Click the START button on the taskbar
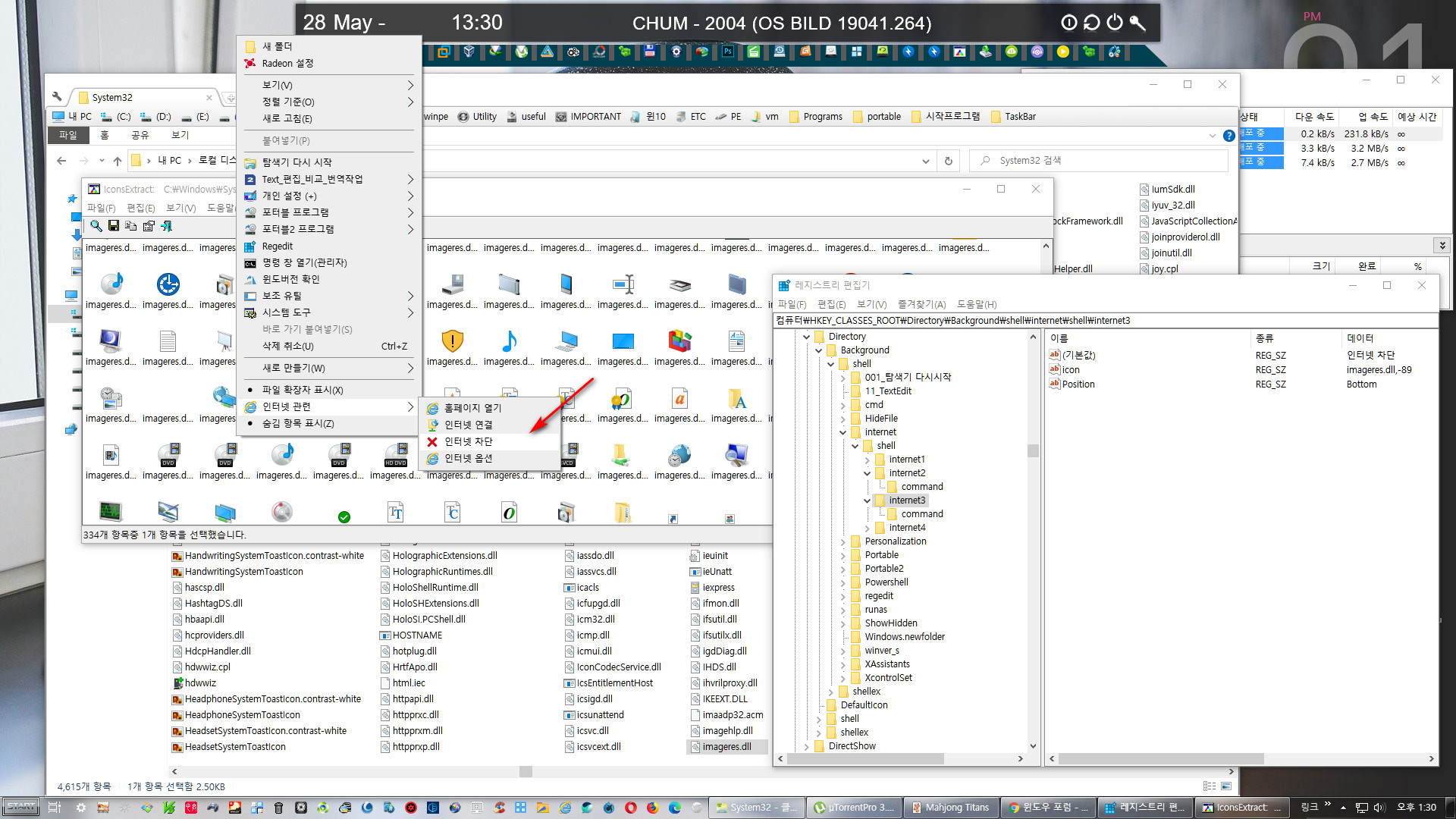 (x=21, y=807)
